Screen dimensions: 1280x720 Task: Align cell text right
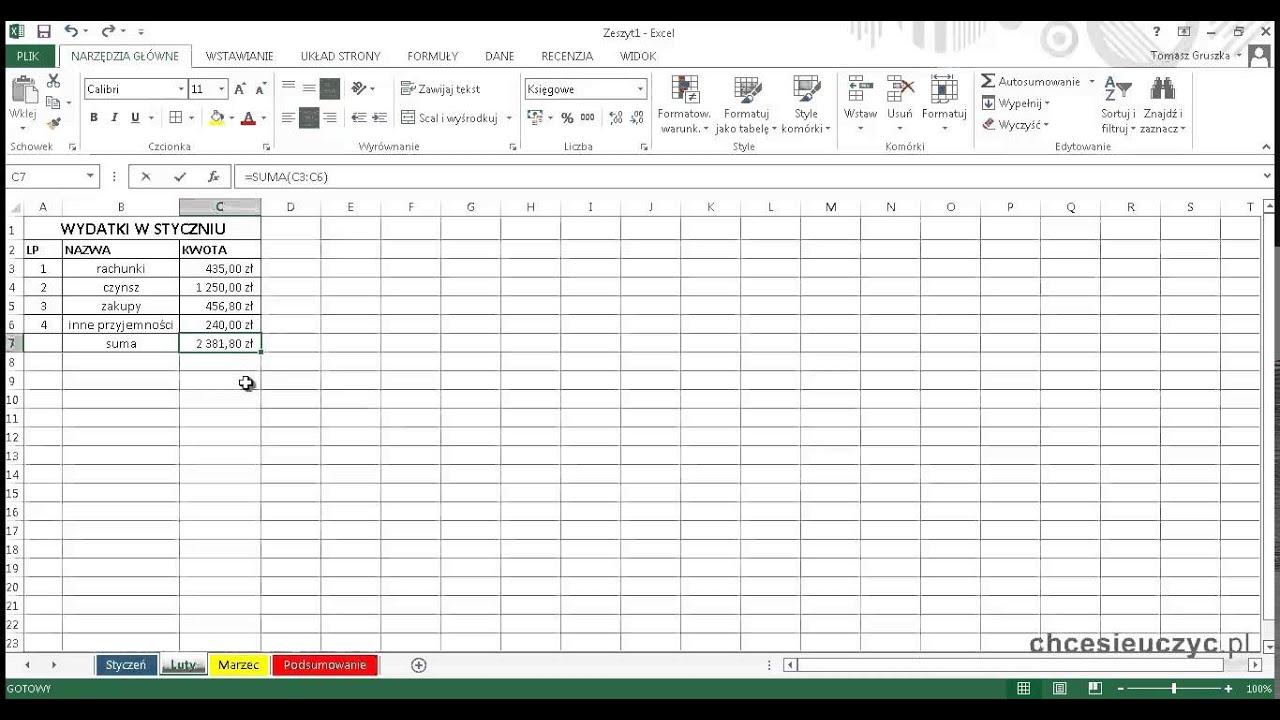click(x=330, y=118)
